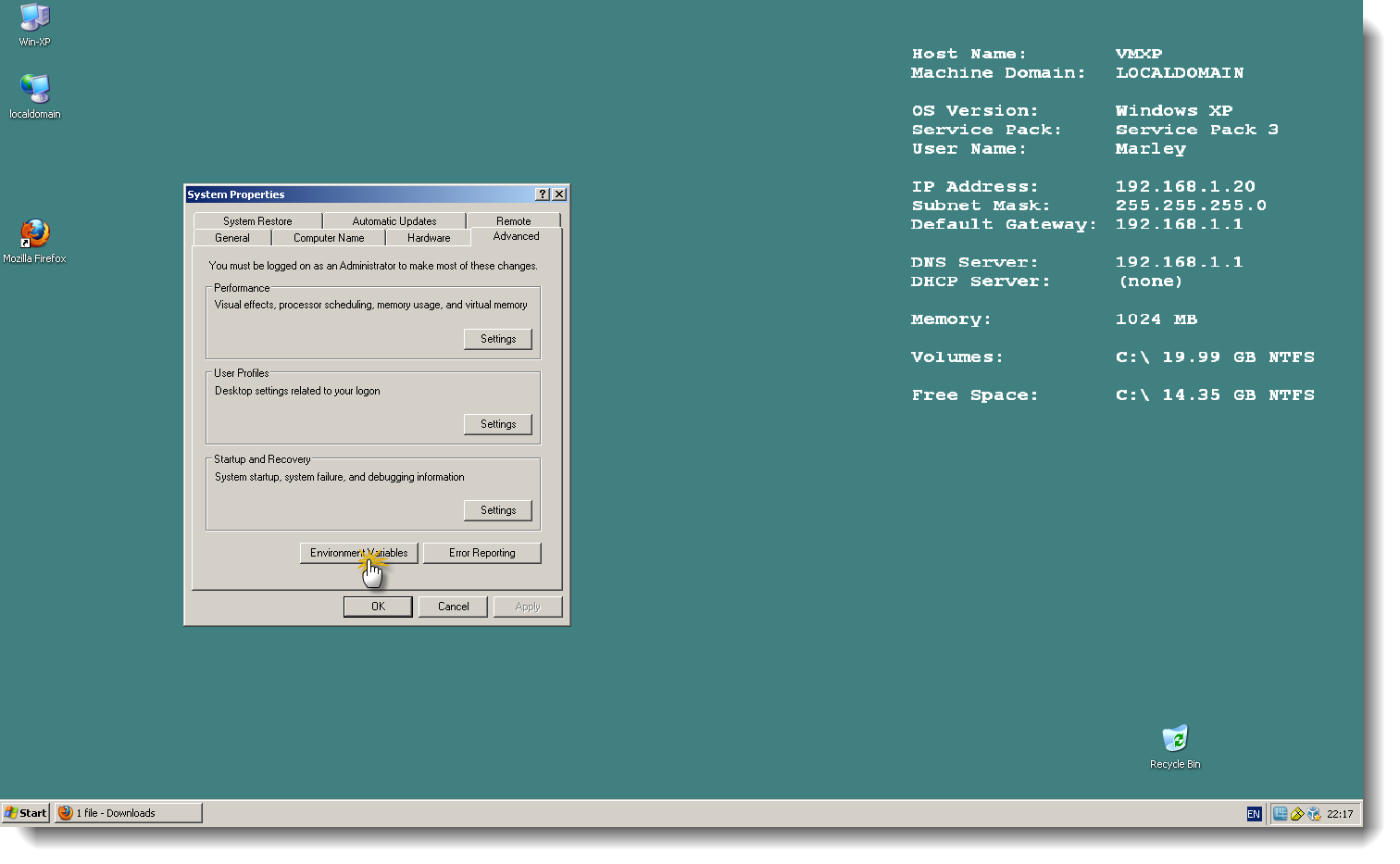The height and width of the screenshot is (864, 1400).
Task: Switch to the Computer Name tab
Action: [x=328, y=237]
